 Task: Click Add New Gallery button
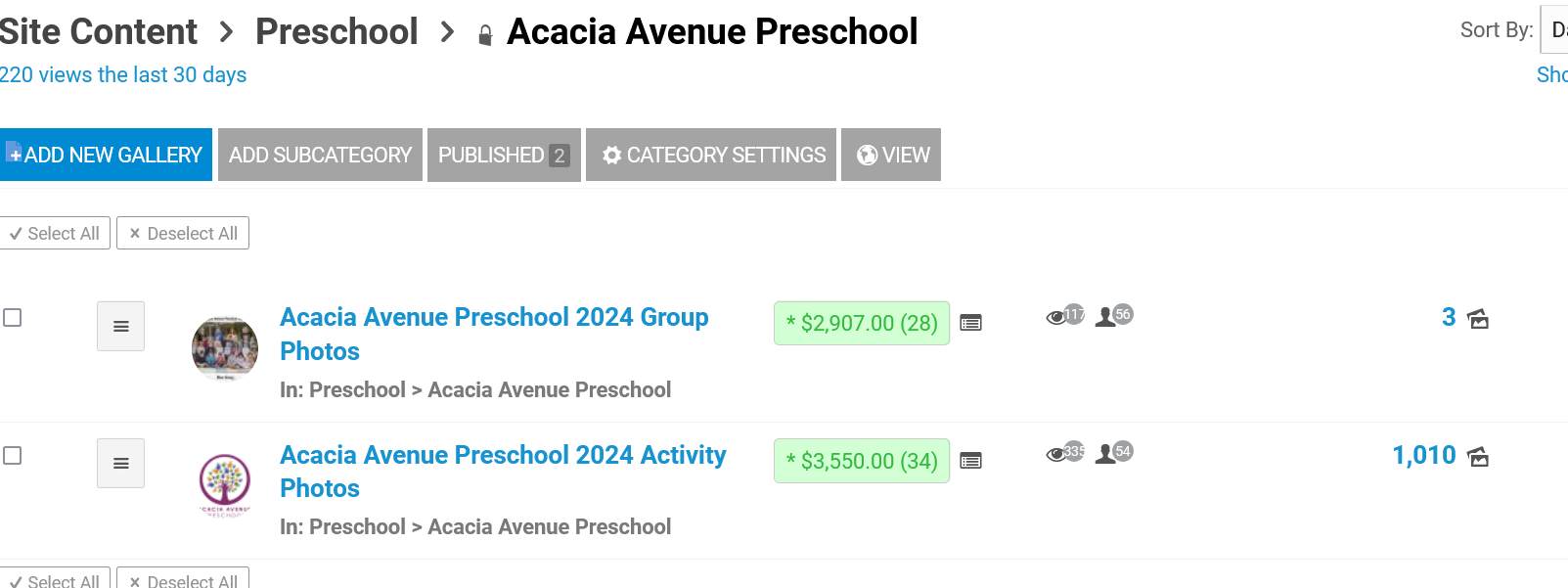(106, 155)
